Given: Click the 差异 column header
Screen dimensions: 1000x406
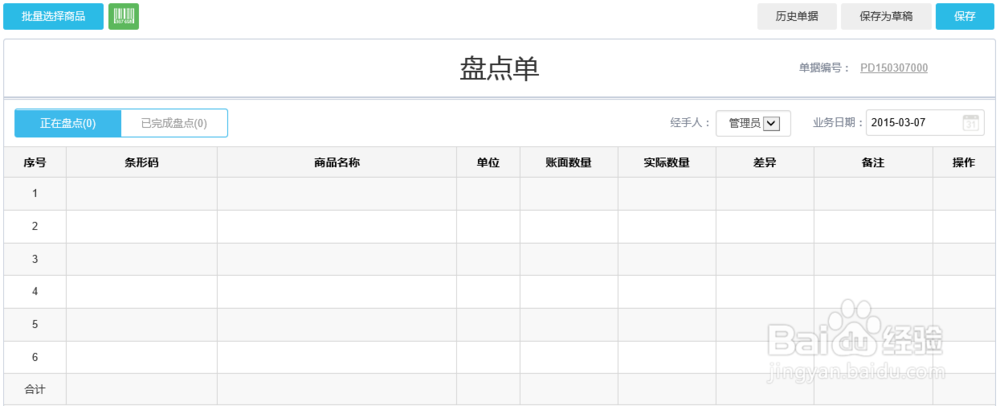Looking at the screenshot, I should click(764, 162).
